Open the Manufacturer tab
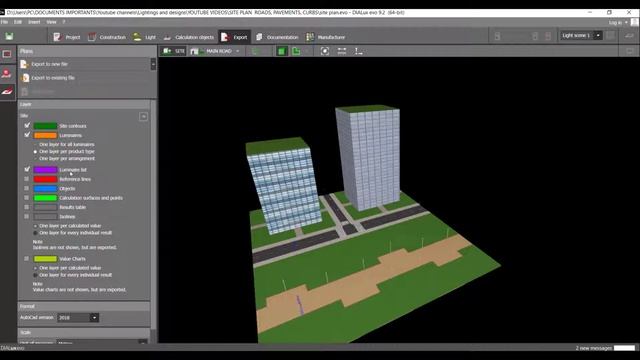Image resolution: width=640 pixels, height=360 pixels. [x=326, y=37]
